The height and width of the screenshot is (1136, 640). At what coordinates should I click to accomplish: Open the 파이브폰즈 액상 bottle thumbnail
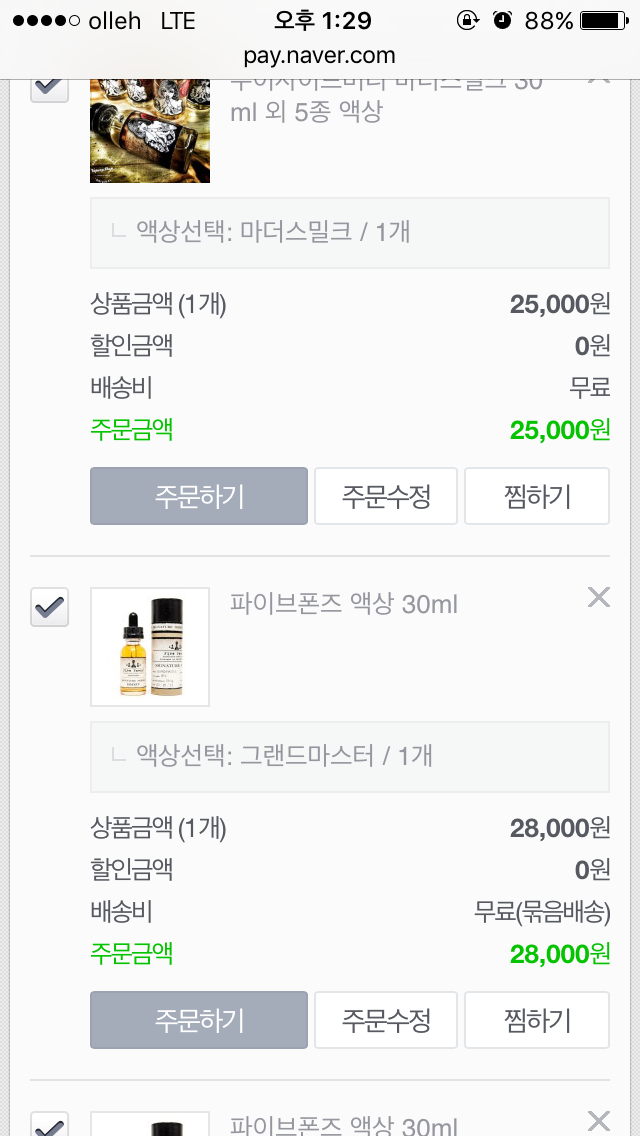(x=150, y=647)
